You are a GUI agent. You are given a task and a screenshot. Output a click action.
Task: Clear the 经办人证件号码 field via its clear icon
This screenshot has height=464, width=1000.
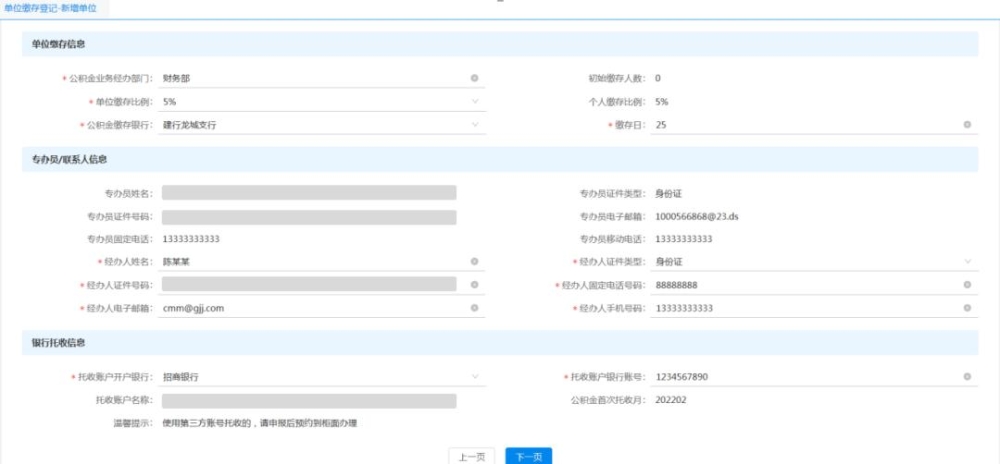(x=474, y=285)
